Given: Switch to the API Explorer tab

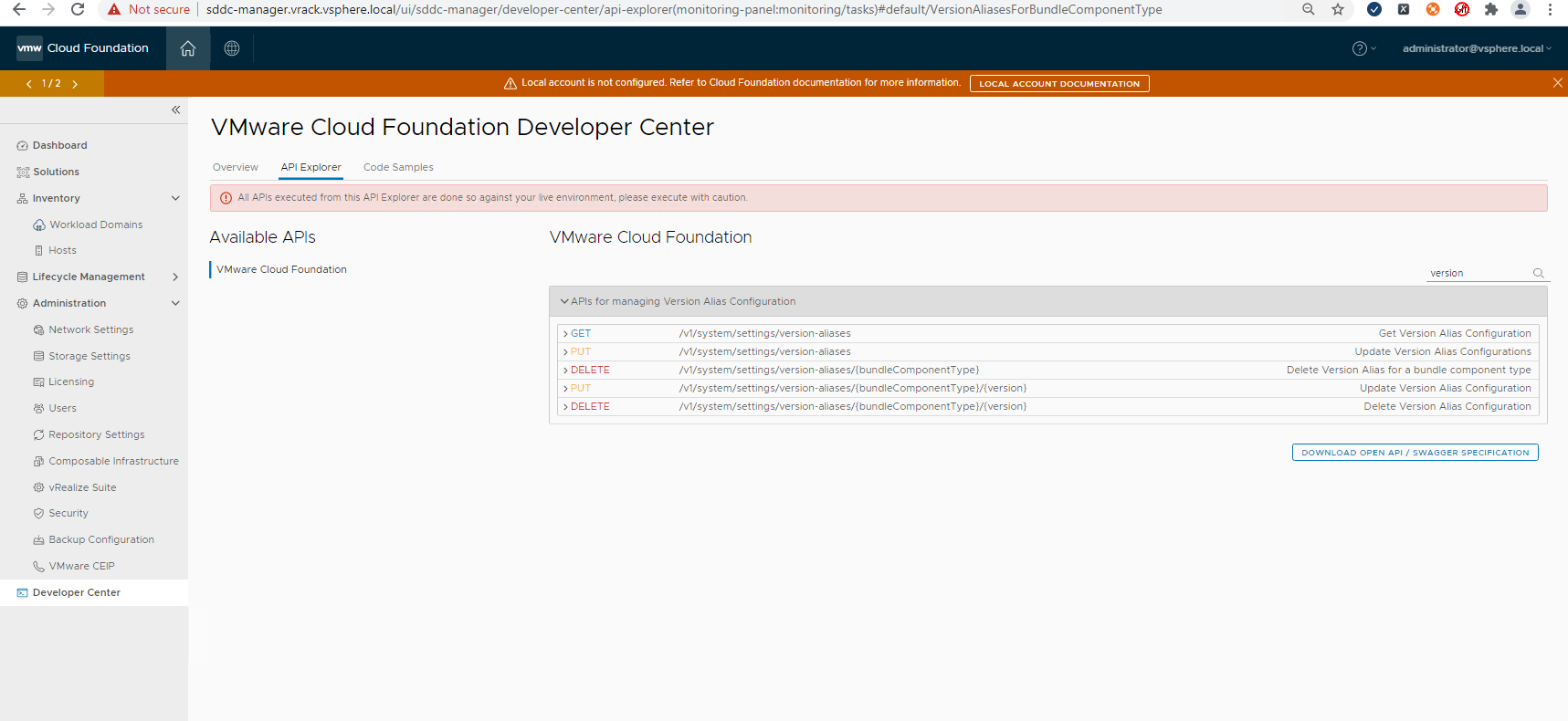Looking at the screenshot, I should coord(310,167).
